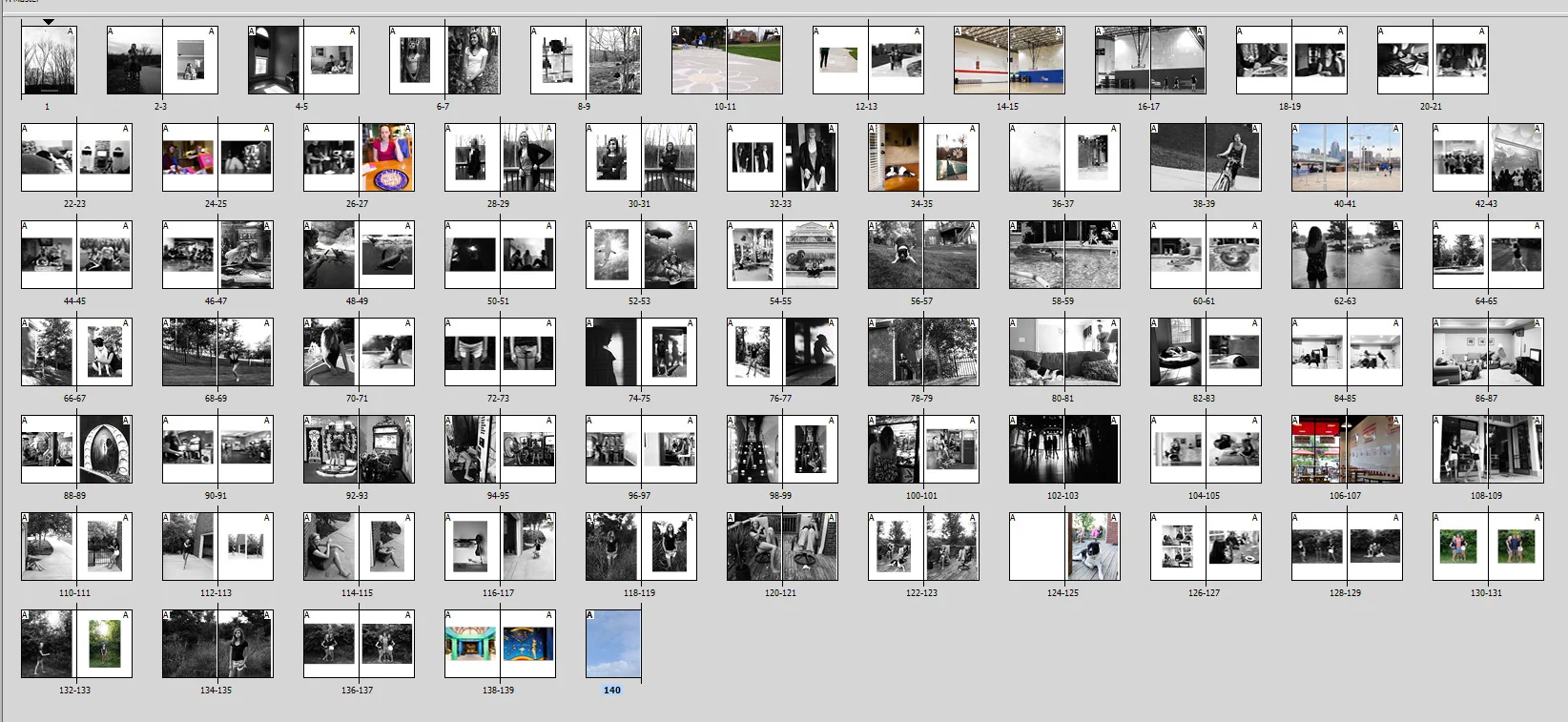Screen dimensions: 1568x722
Task: Select the 20-21 page spread
Action: [x=1432, y=60]
